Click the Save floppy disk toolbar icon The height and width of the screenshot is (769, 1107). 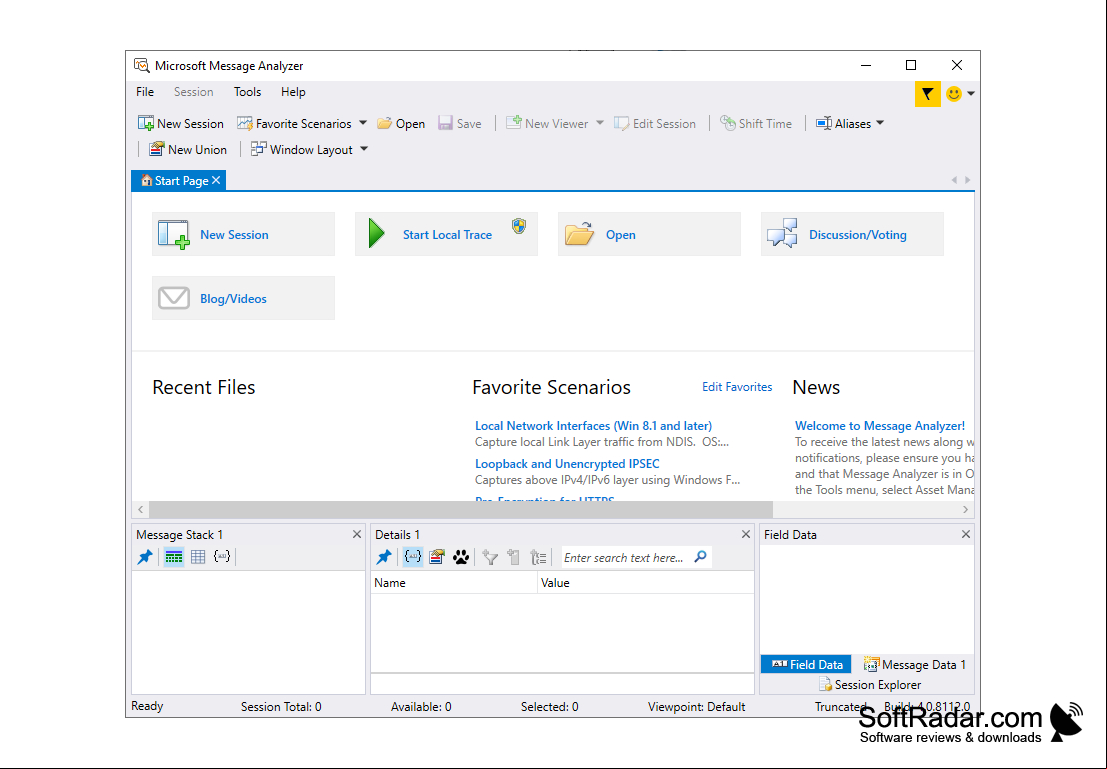click(445, 124)
